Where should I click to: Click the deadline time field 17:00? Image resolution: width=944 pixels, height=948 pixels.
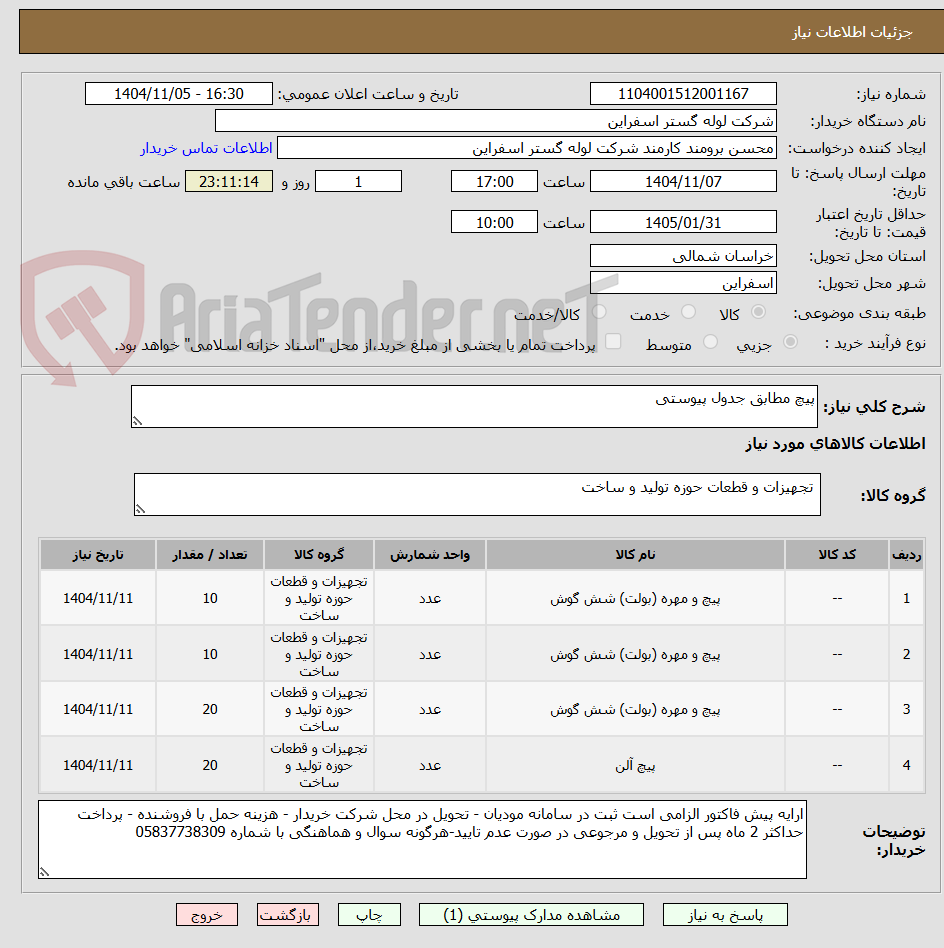click(x=494, y=181)
